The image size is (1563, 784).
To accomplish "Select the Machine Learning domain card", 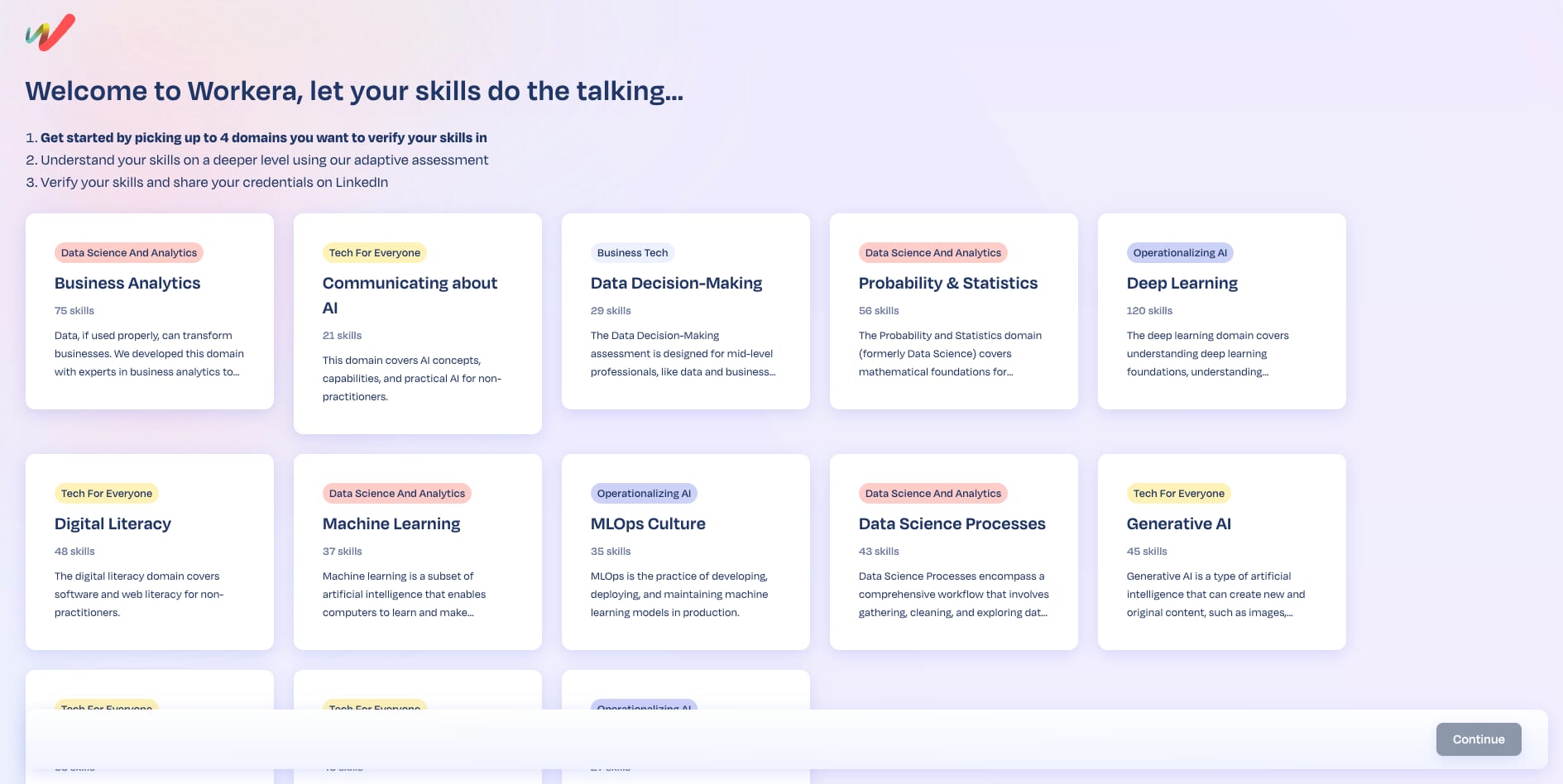I will click(418, 552).
